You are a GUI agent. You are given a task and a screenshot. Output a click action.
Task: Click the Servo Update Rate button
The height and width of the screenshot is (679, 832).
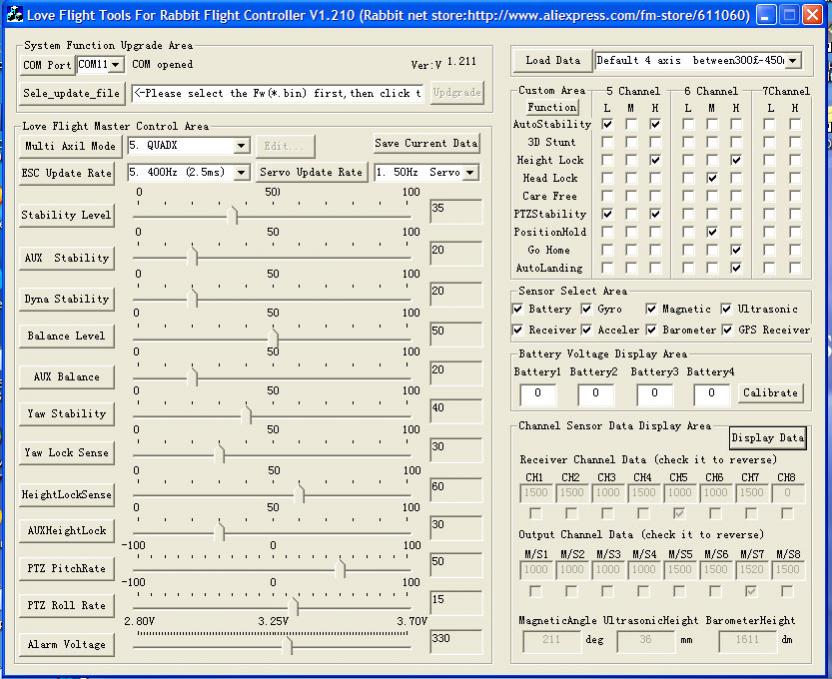(311, 172)
